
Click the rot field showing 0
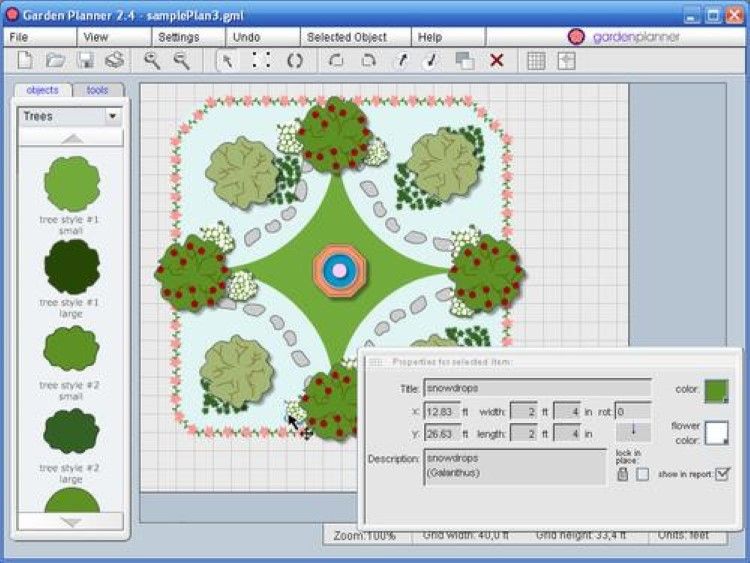tap(633, 411)
